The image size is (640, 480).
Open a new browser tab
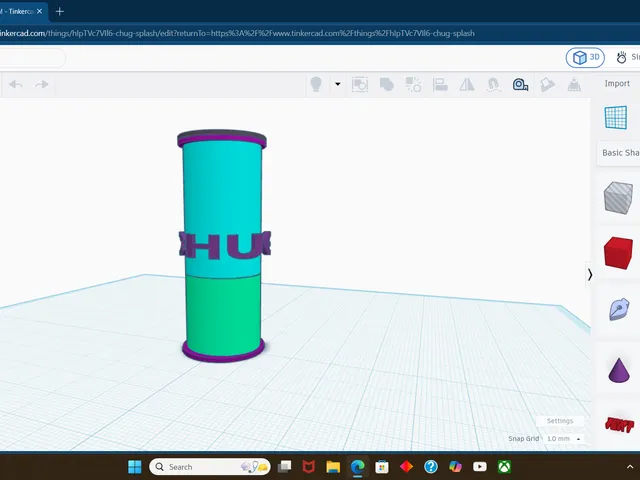tap(60, 11)
